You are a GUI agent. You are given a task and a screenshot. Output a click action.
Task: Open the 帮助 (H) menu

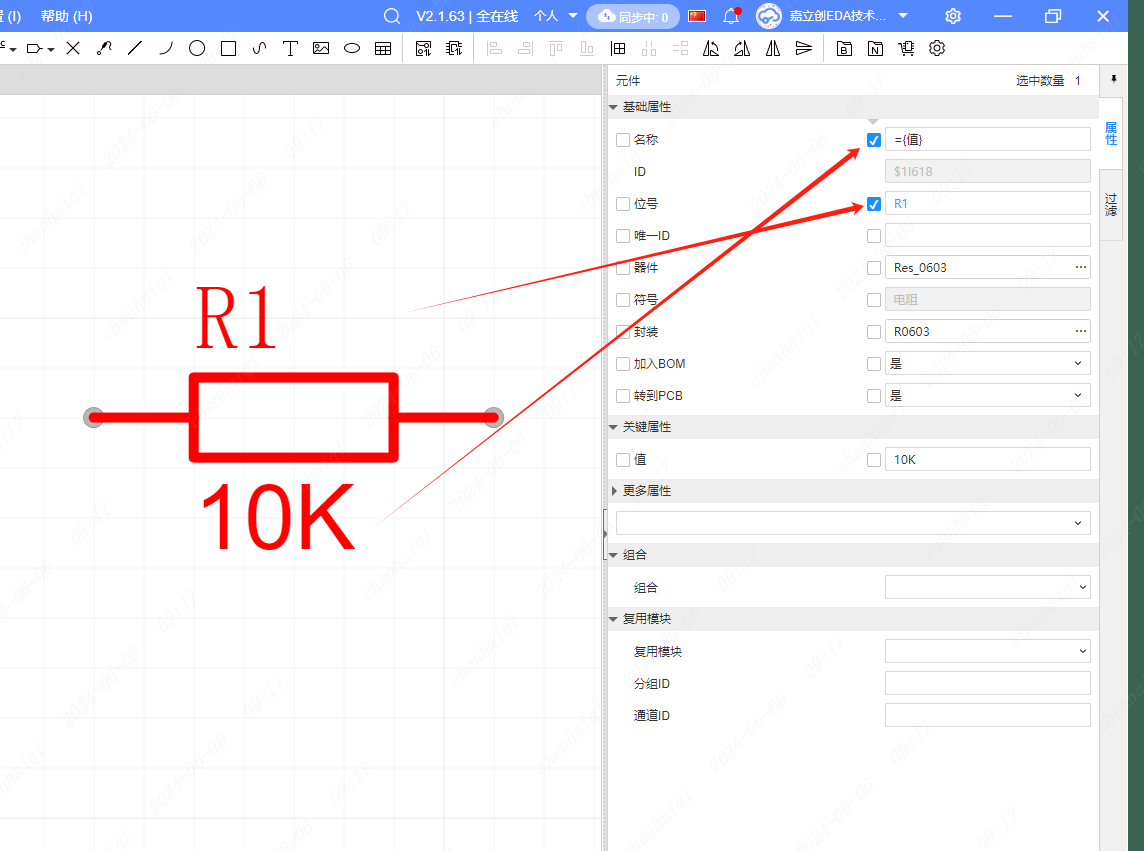(67, 16)
